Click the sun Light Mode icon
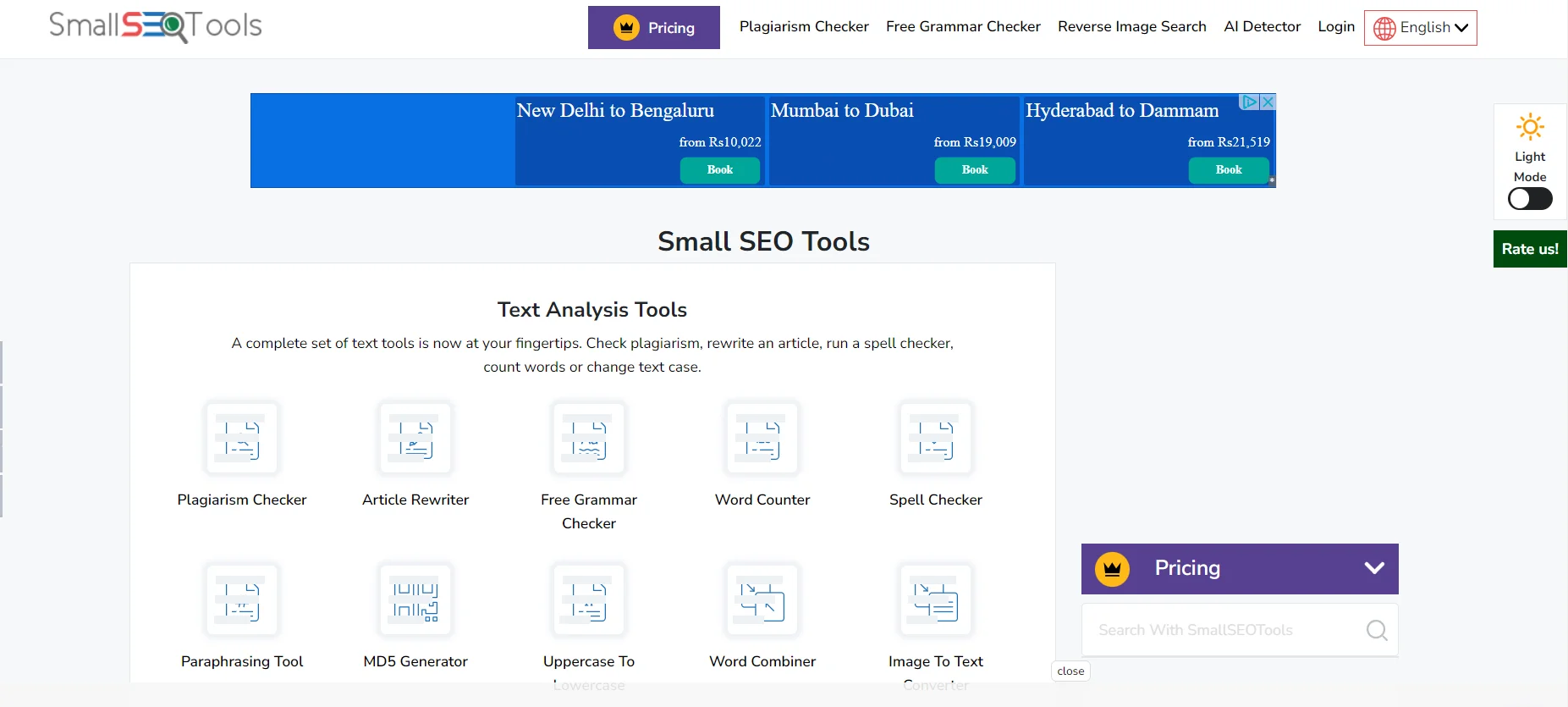 (x=1530, y=127)
